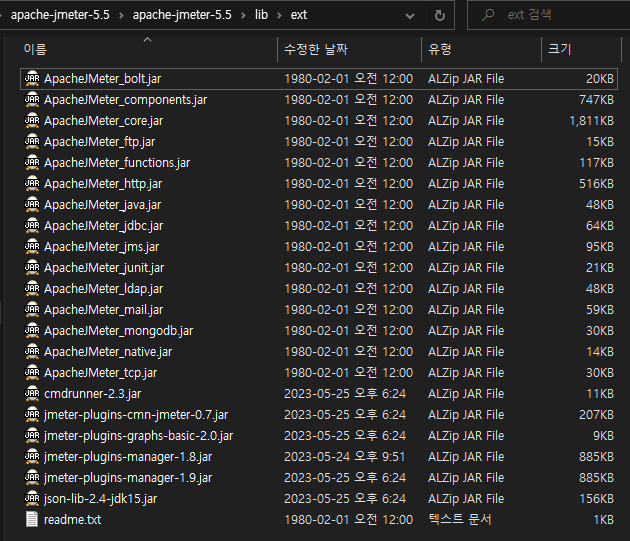630x541 pixels.
Task: Select file name ApacheJMeter_mongodb.jar
Action: click(x=119, y=330)
